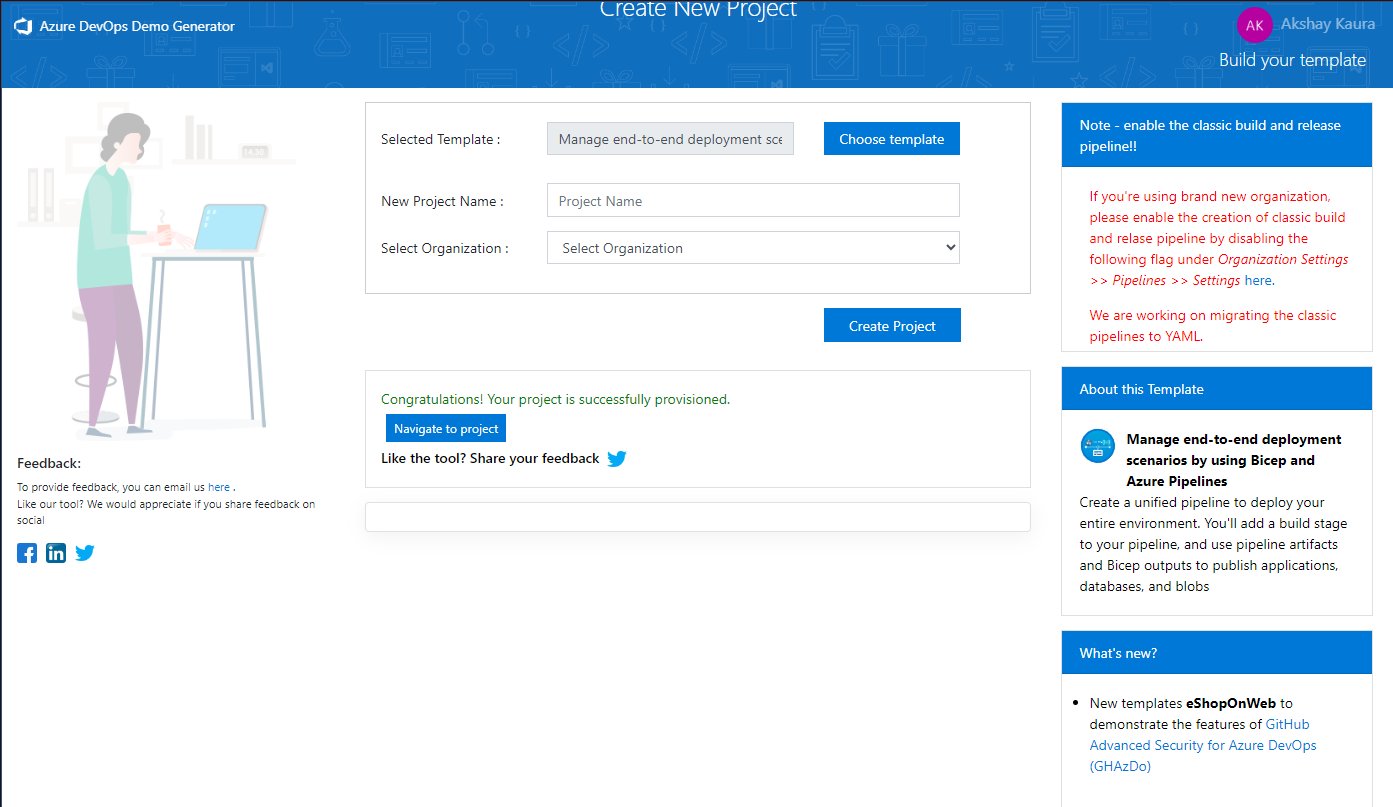Click the 'About this Template' header
1393x807 pixels.
click(x=1217, y=389)
